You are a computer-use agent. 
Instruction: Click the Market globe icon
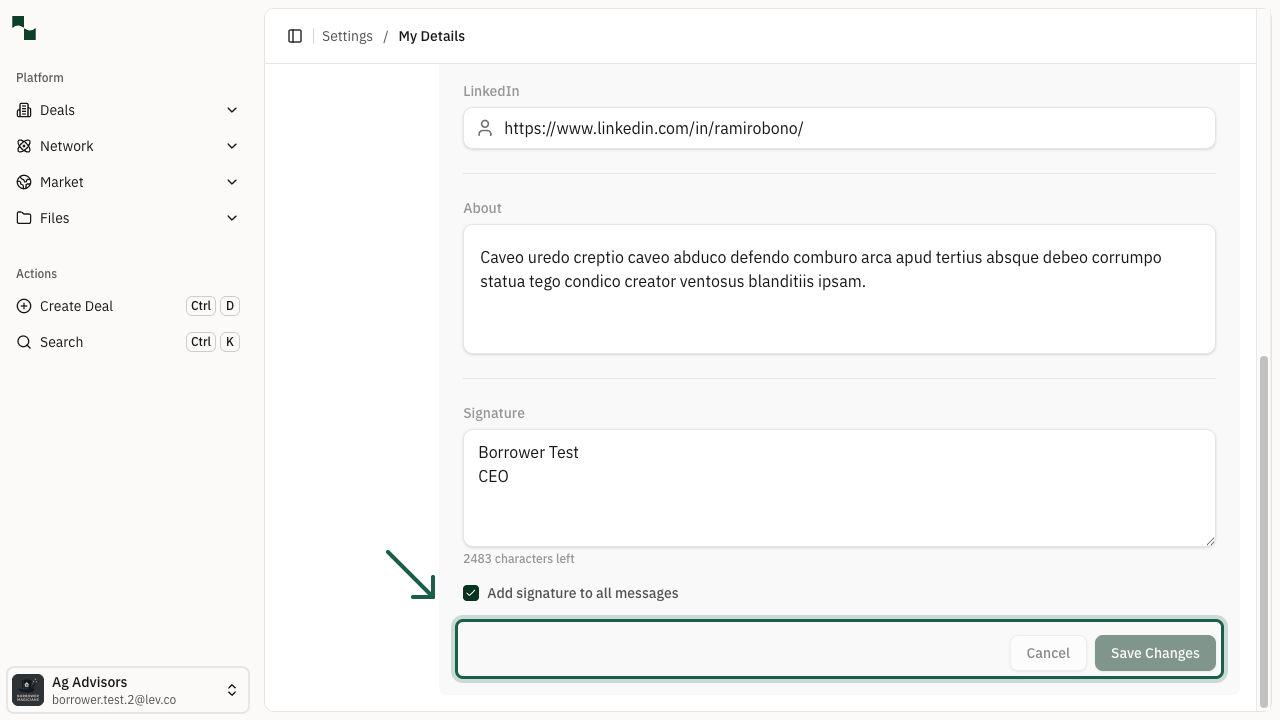tap(24, 182)
